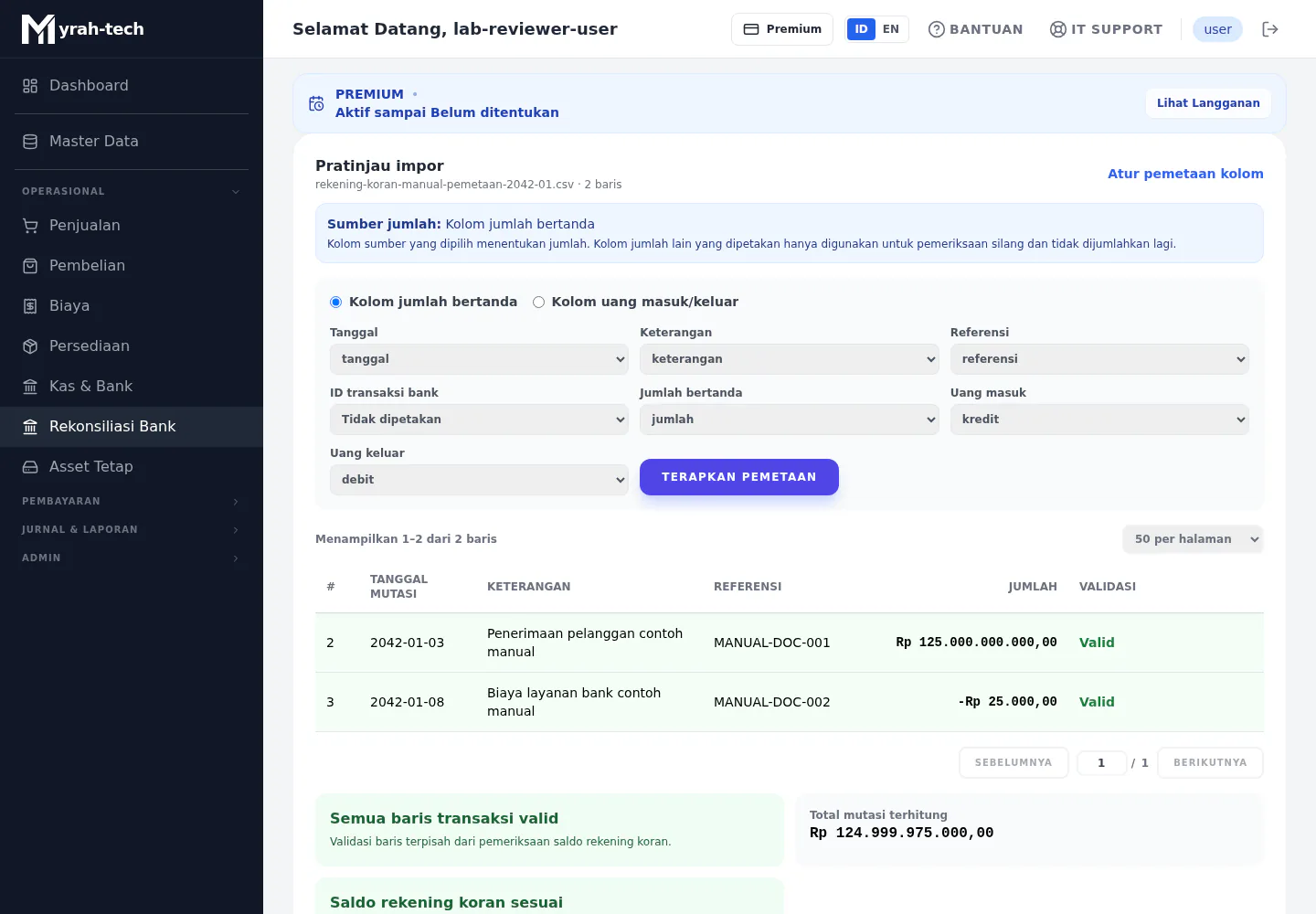This screenshot has width=1316, height=914.
Task: Click the Bantuan question mark icon
Action: click(x=936, y=29)
